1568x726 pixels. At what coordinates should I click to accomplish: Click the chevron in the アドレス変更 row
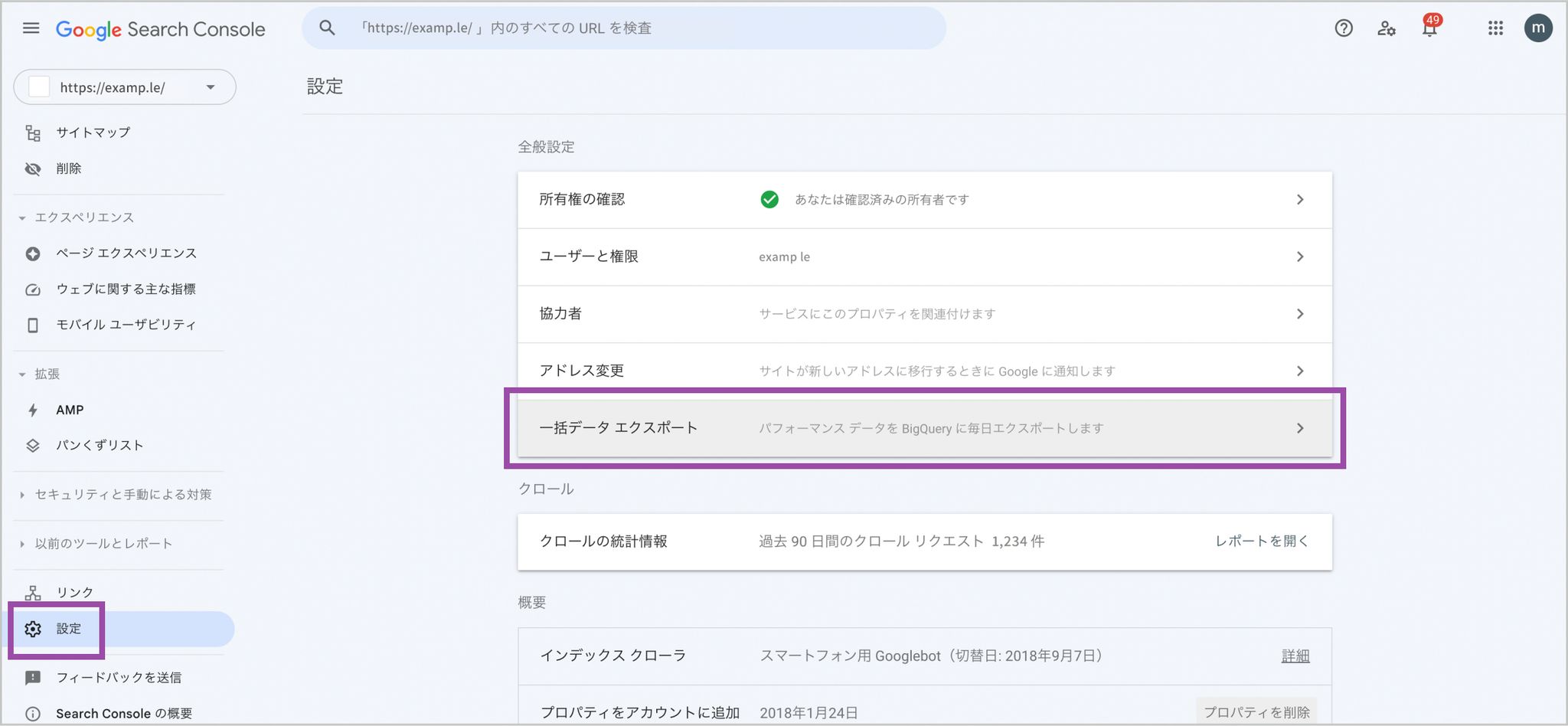click(1300, 371)
